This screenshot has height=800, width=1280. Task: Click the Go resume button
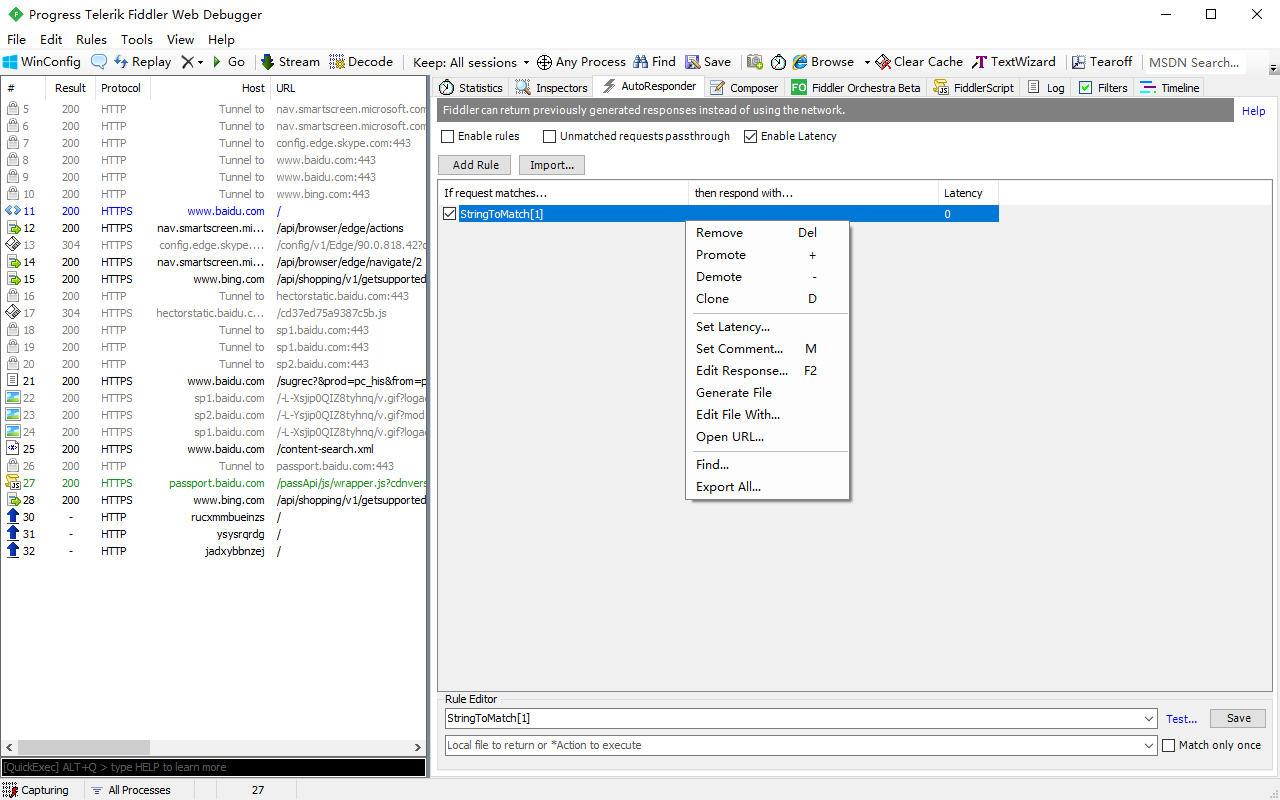[x=228, y=62]
